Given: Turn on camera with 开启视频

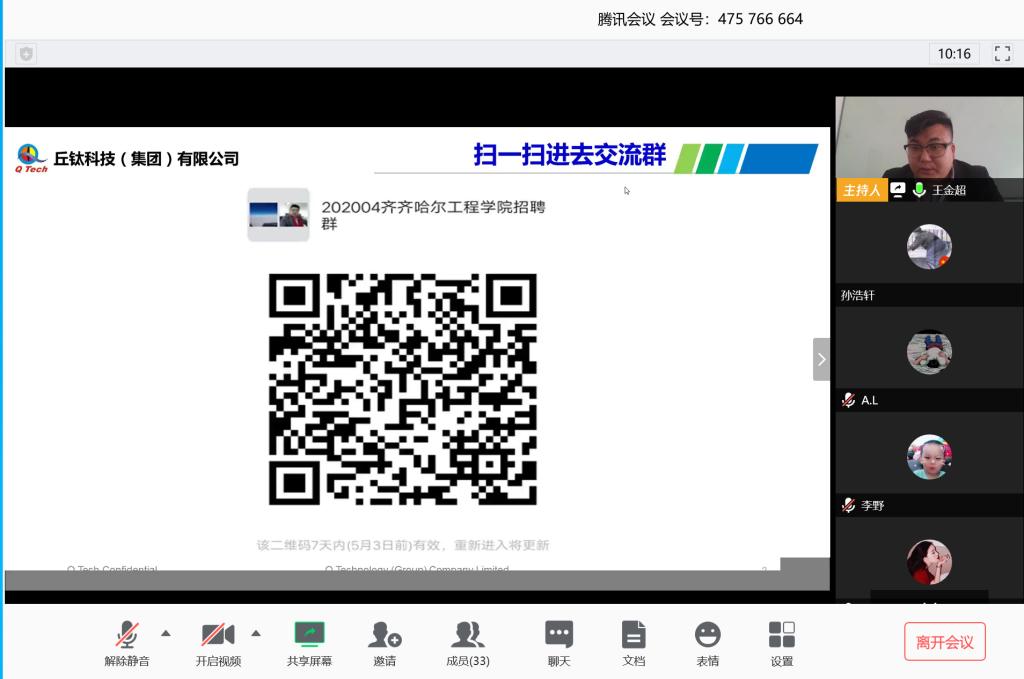Looking at the screenshot, I should coord(218,642).
